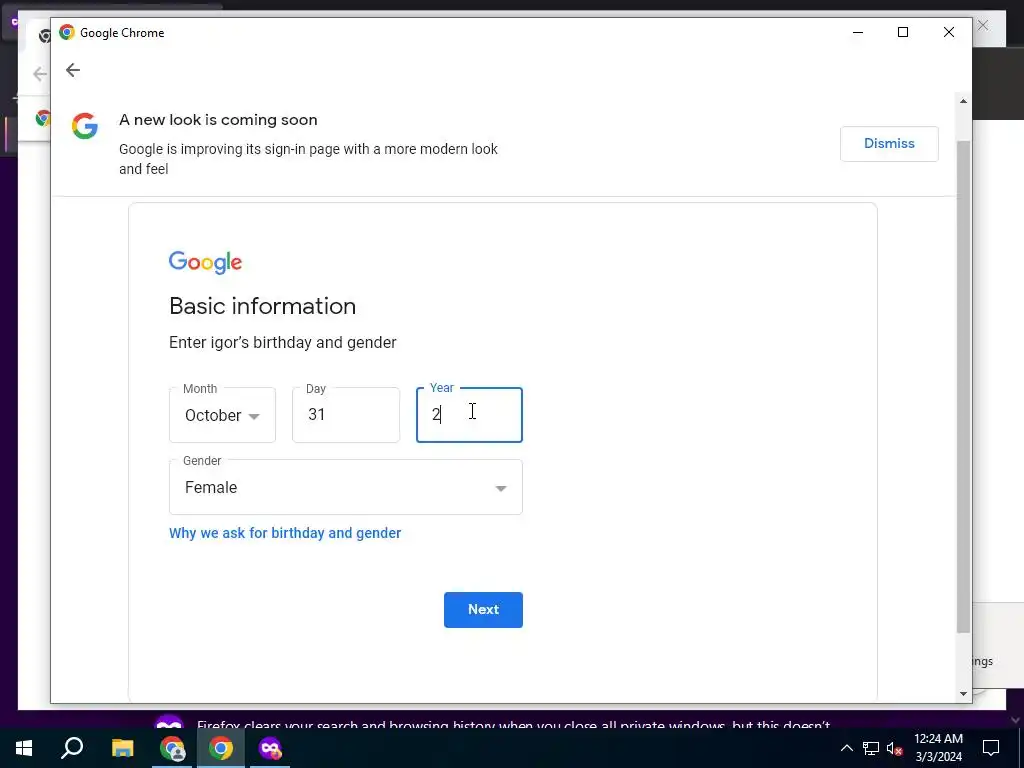Click the Chrome icon in the title bar
This screenshot has width=1024, height=768.
tap(67, 33)
